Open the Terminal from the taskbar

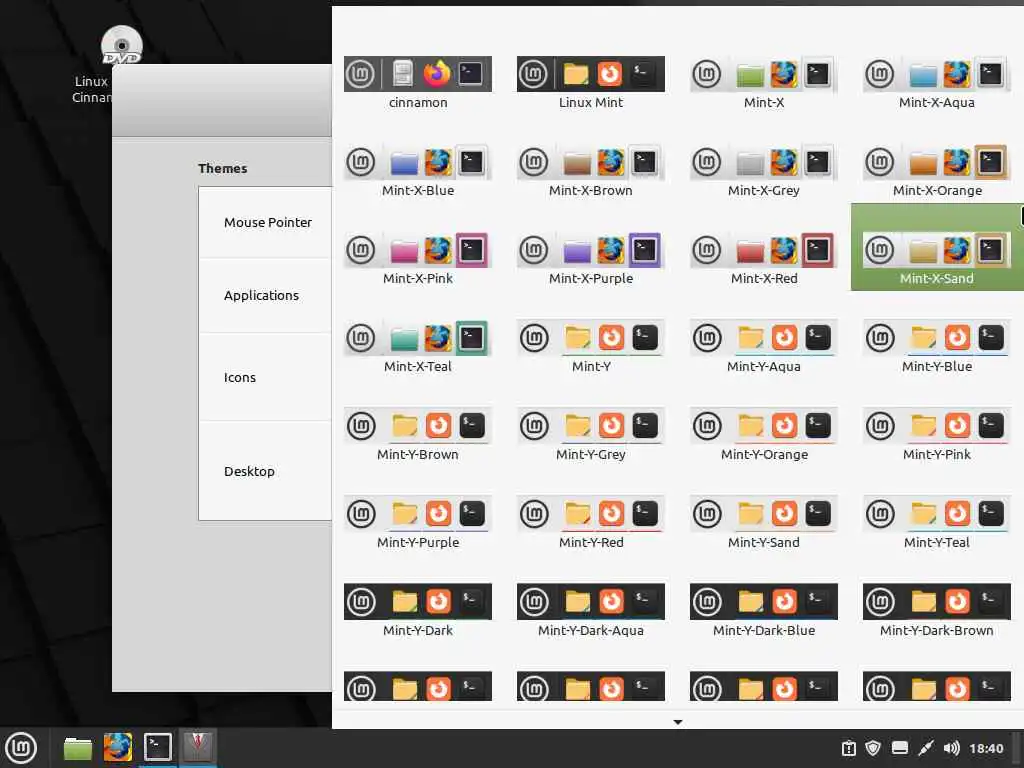coord(157,748)
